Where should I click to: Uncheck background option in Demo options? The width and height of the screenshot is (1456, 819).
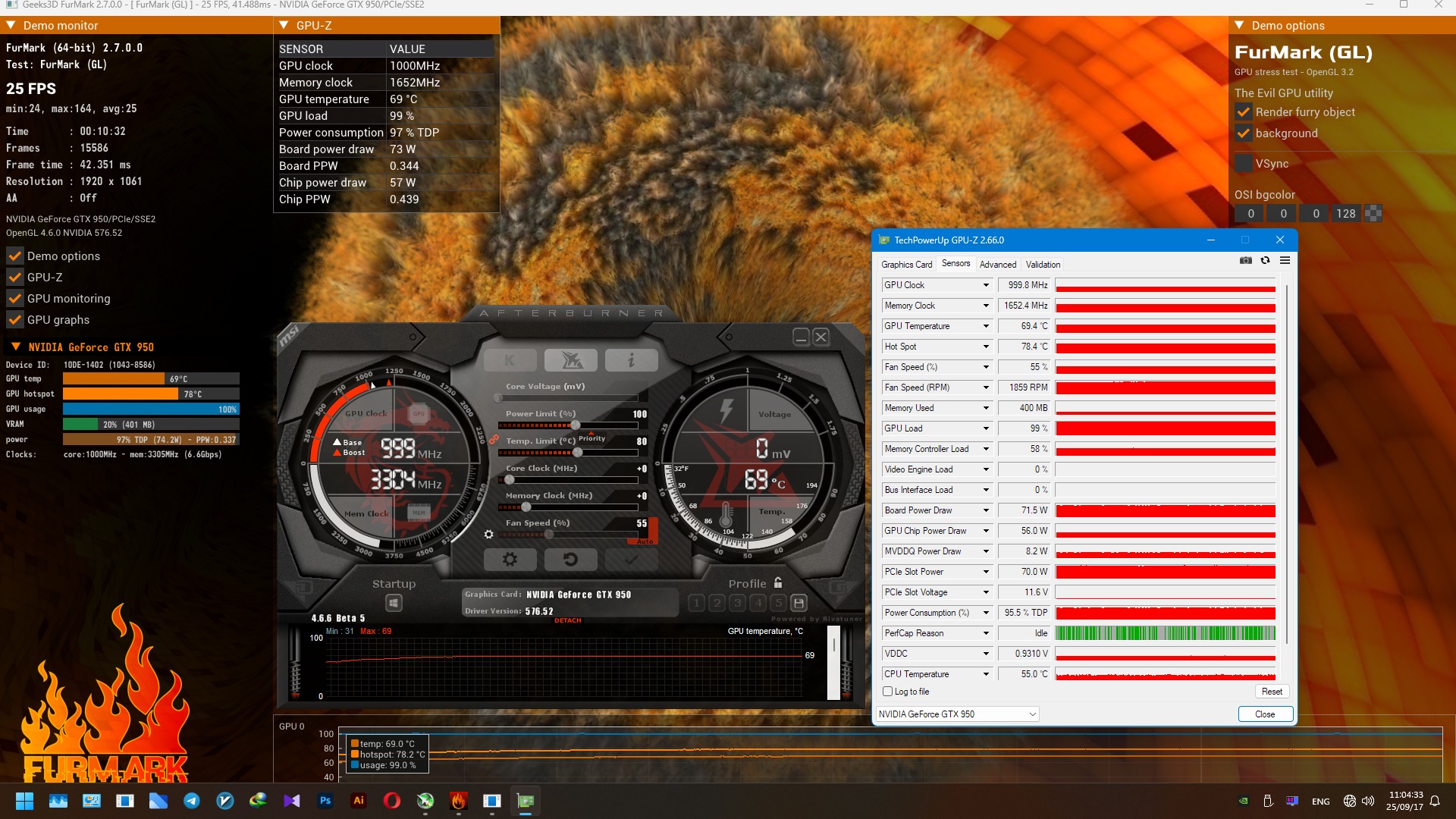click(x=1244, y=133)
